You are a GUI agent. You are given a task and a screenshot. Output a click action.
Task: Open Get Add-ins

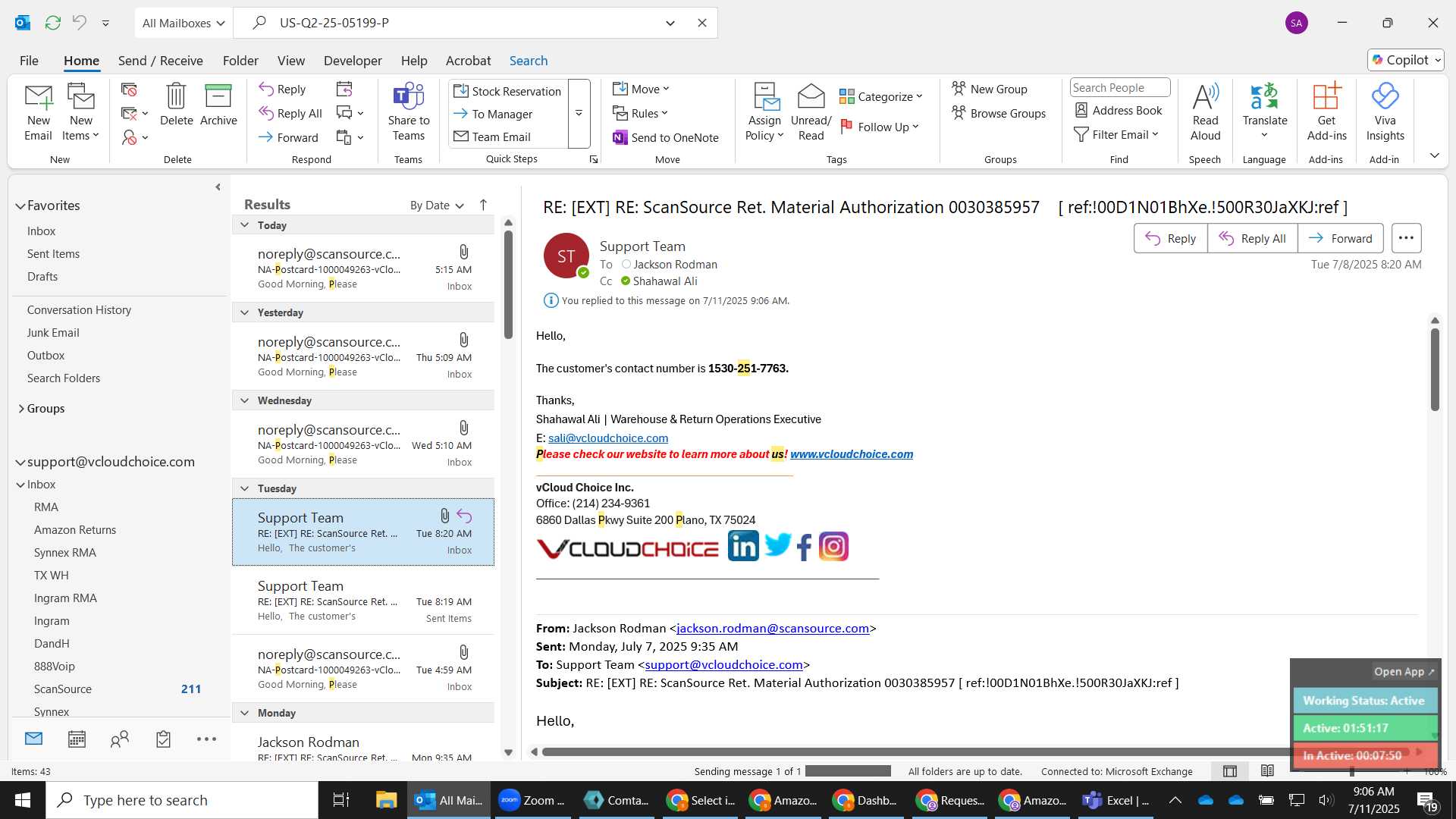pos(1326,111)
